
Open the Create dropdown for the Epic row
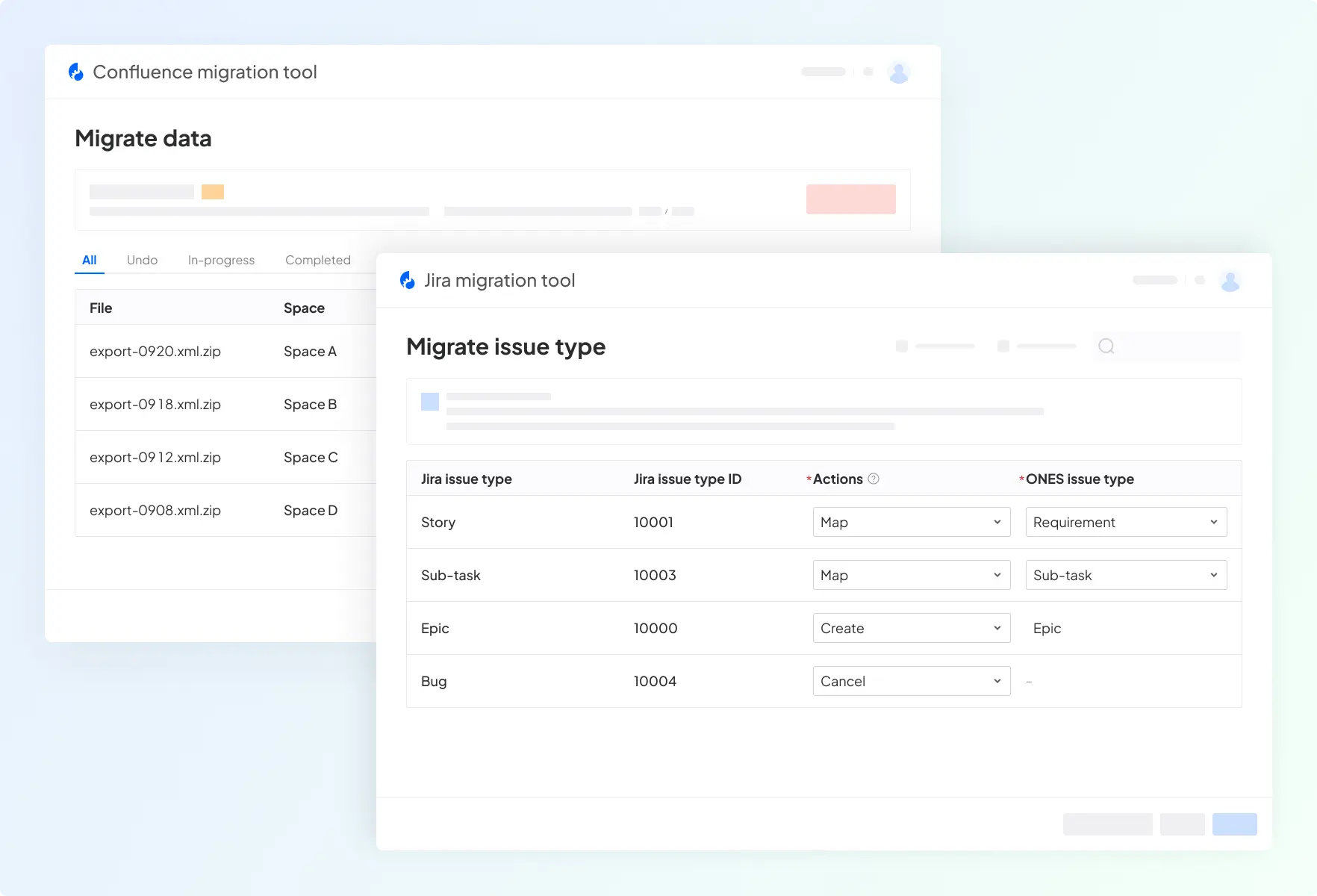[x=911, y=628]
